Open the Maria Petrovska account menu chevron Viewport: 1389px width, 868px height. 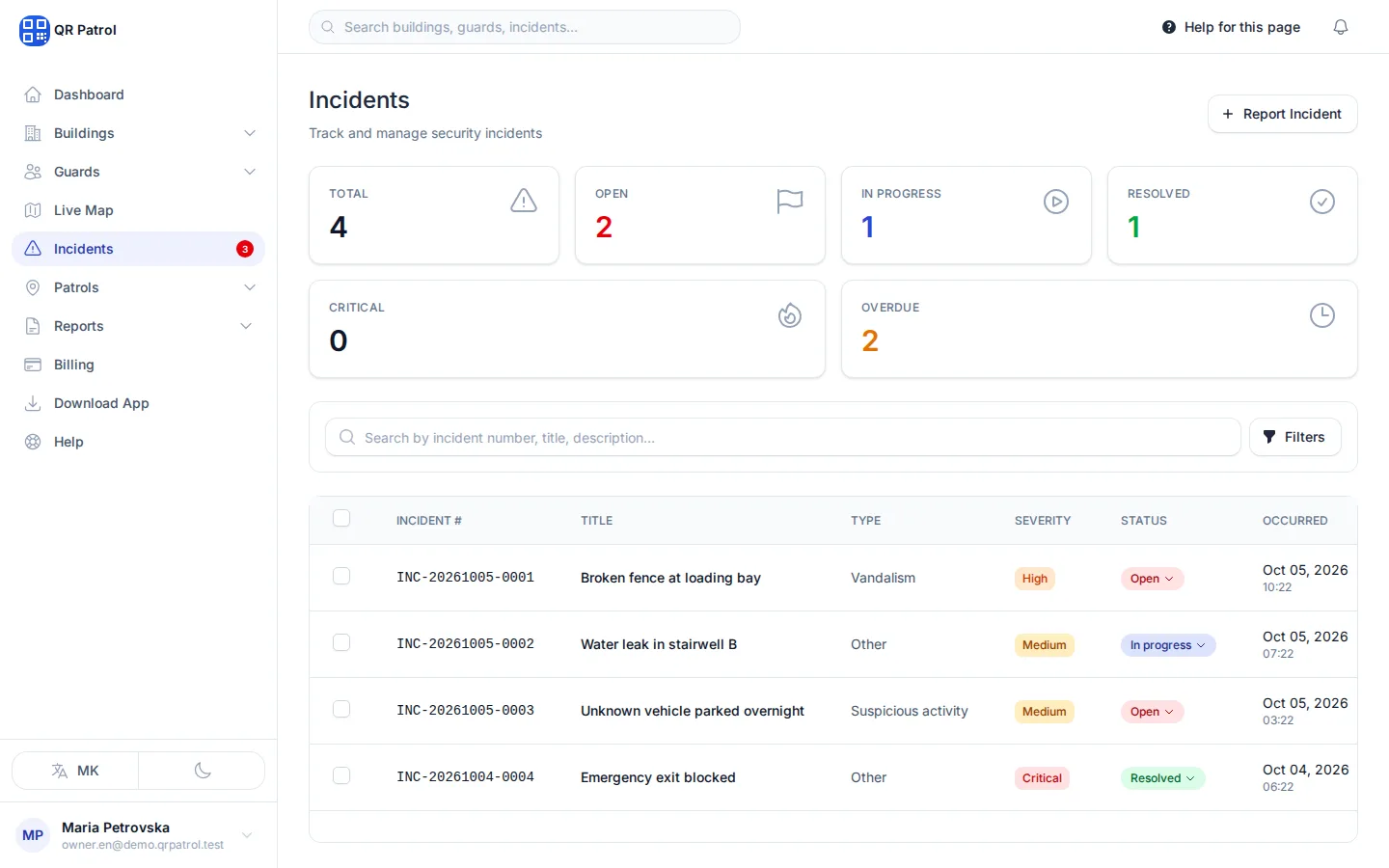pyautogui.click(x=247, y=835)
